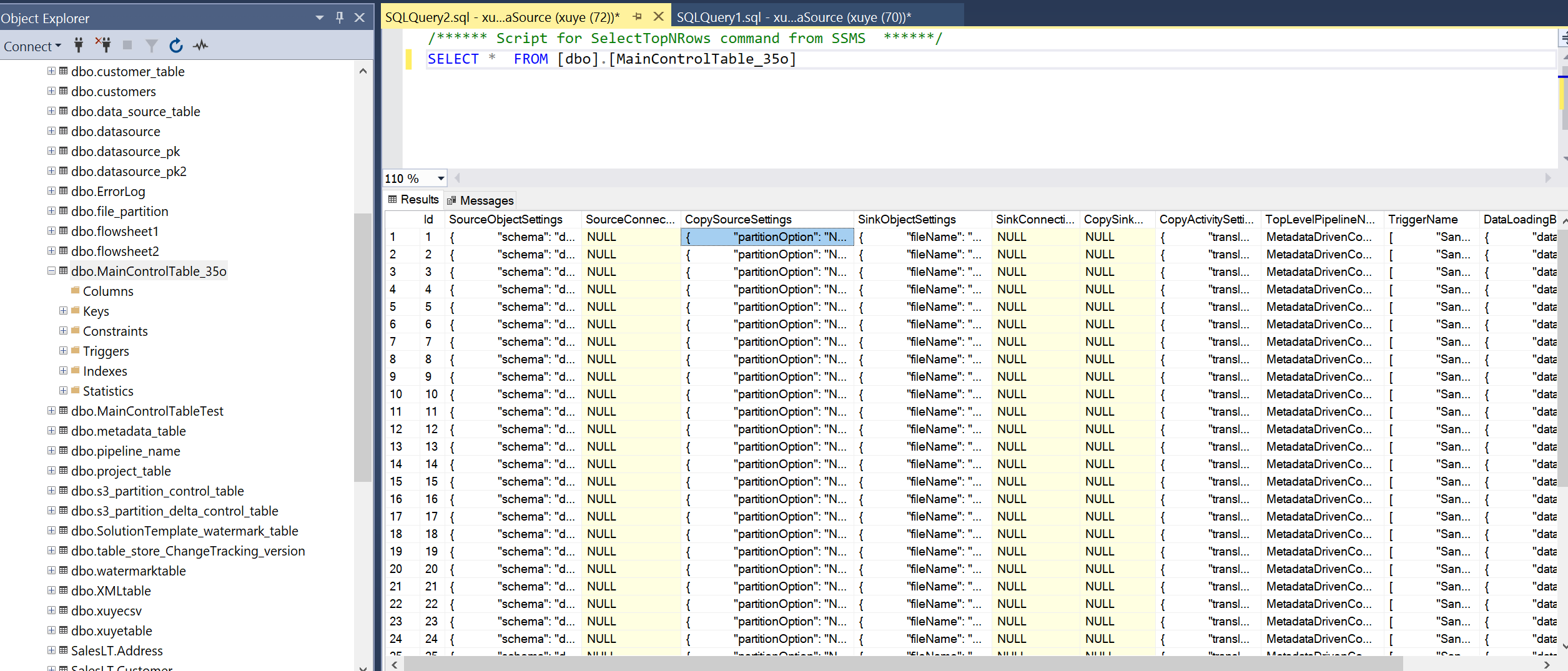Screen dimensions: 1568x671
Task: Refresh Object Explorer using the refresh icon
Action: [175, 45]
